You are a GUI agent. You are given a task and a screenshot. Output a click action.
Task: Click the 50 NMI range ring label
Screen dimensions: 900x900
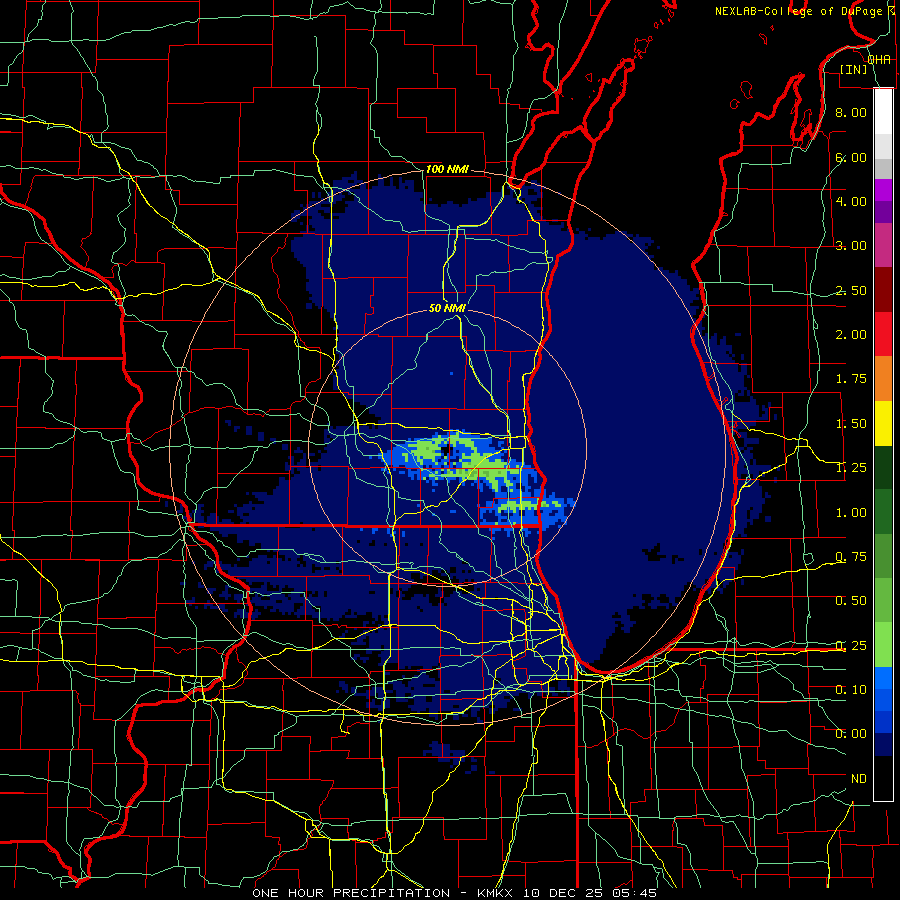pos(447,308)
